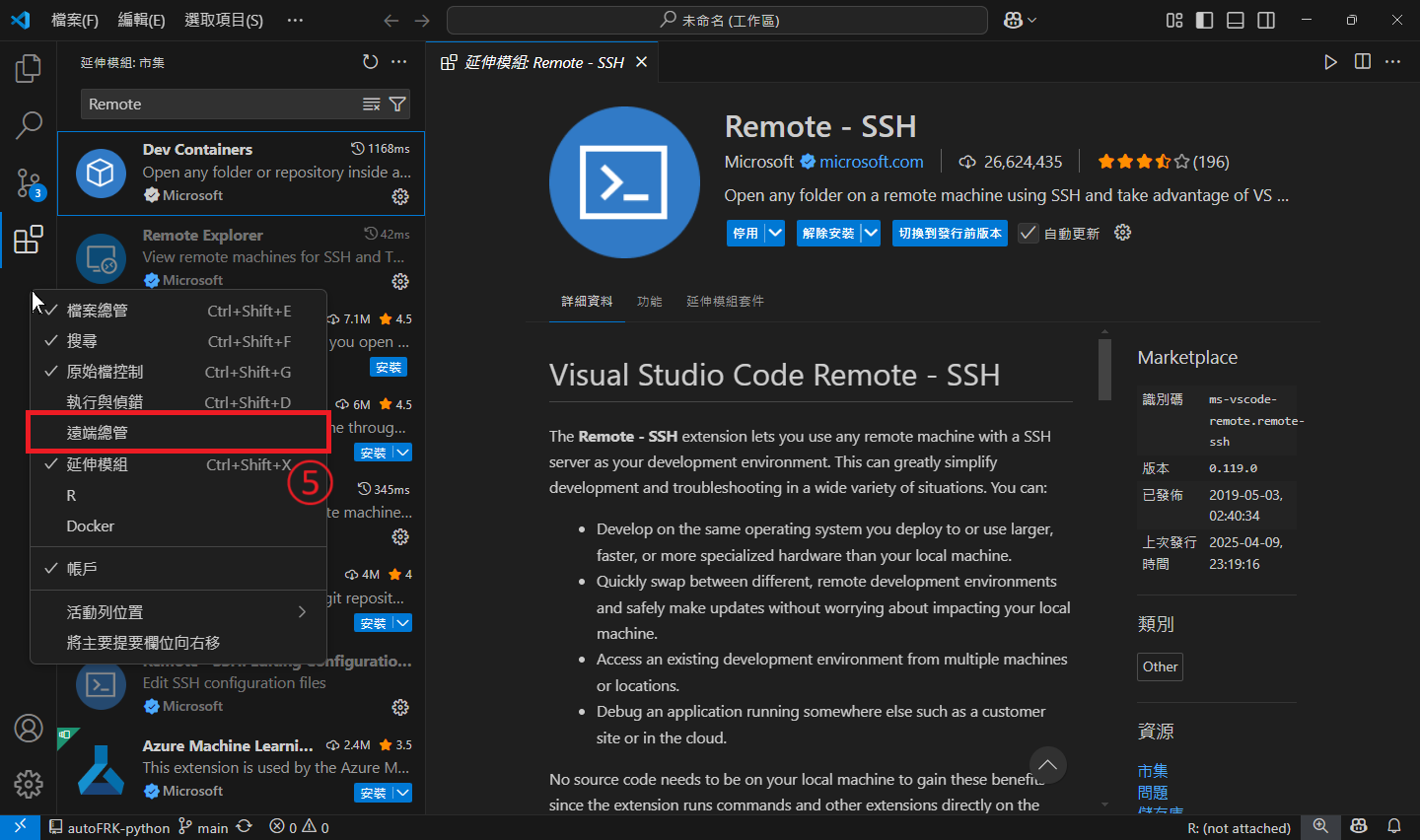This screenshot has height=840, width=1420.
Task: Open Copilot dropdown chevron in title bar
Action: (1032, 21)
